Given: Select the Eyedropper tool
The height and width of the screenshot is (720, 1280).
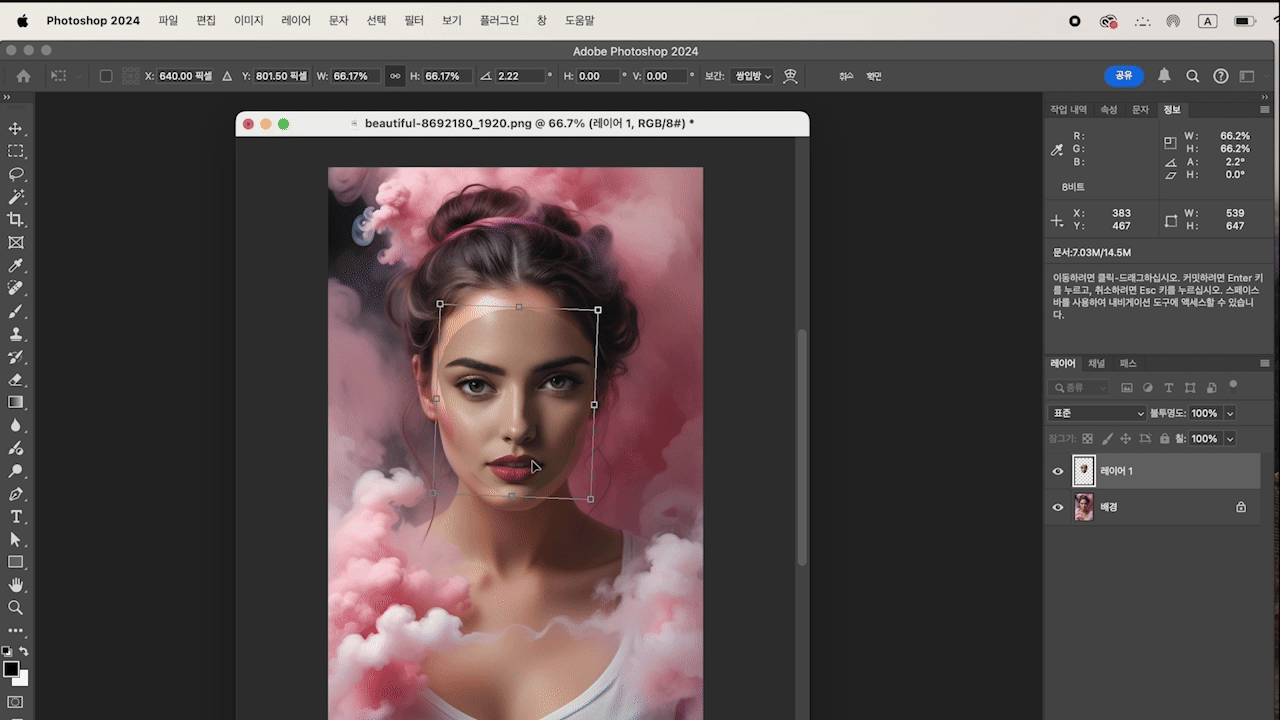Looking at the screenshot, I should pos(16,266).
